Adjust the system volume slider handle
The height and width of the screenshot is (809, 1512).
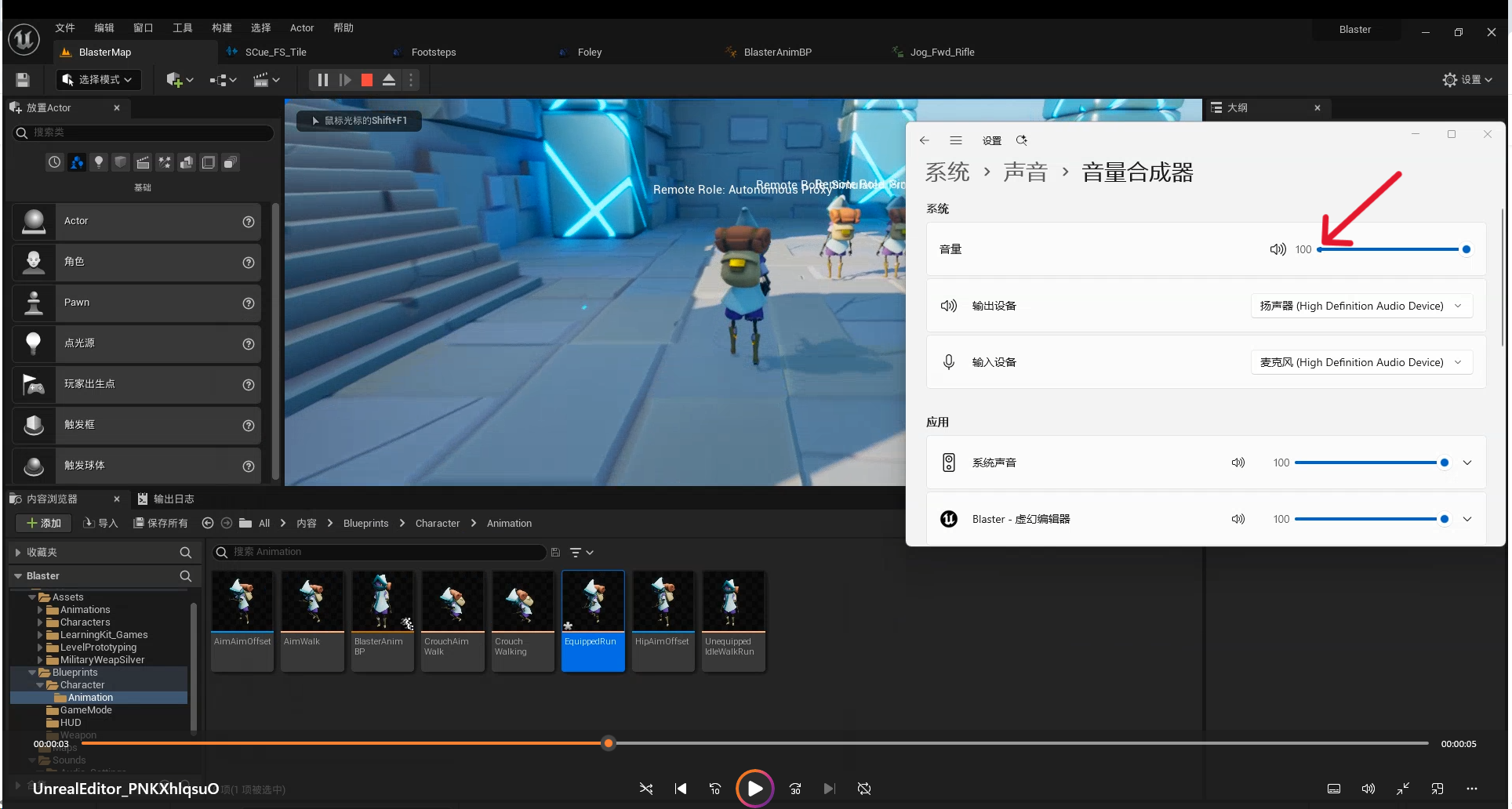[x=1466, y=249]
